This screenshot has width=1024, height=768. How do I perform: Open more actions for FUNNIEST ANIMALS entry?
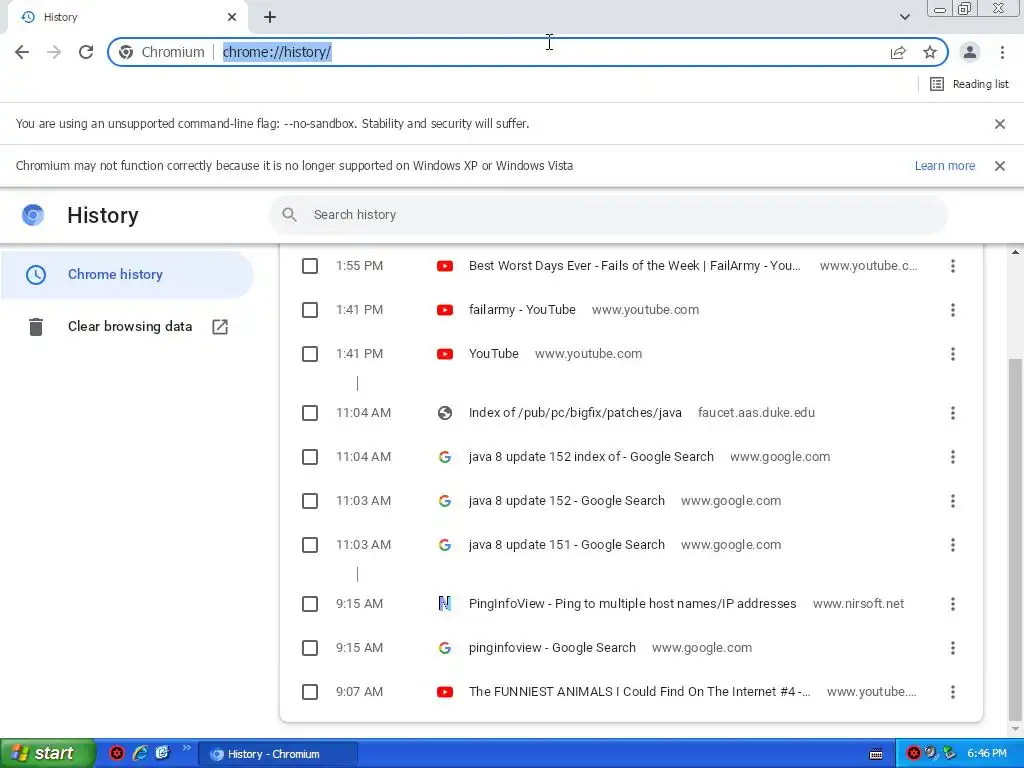(953, 692)
